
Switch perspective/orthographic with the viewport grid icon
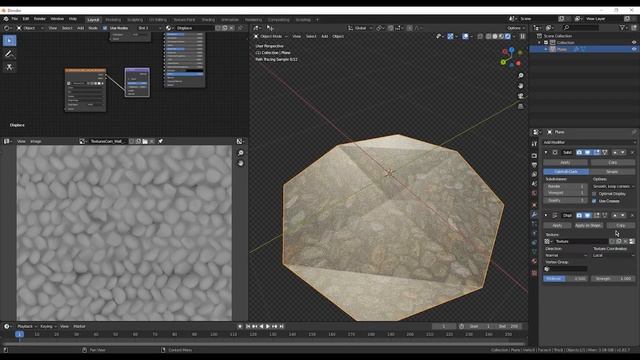520,107
